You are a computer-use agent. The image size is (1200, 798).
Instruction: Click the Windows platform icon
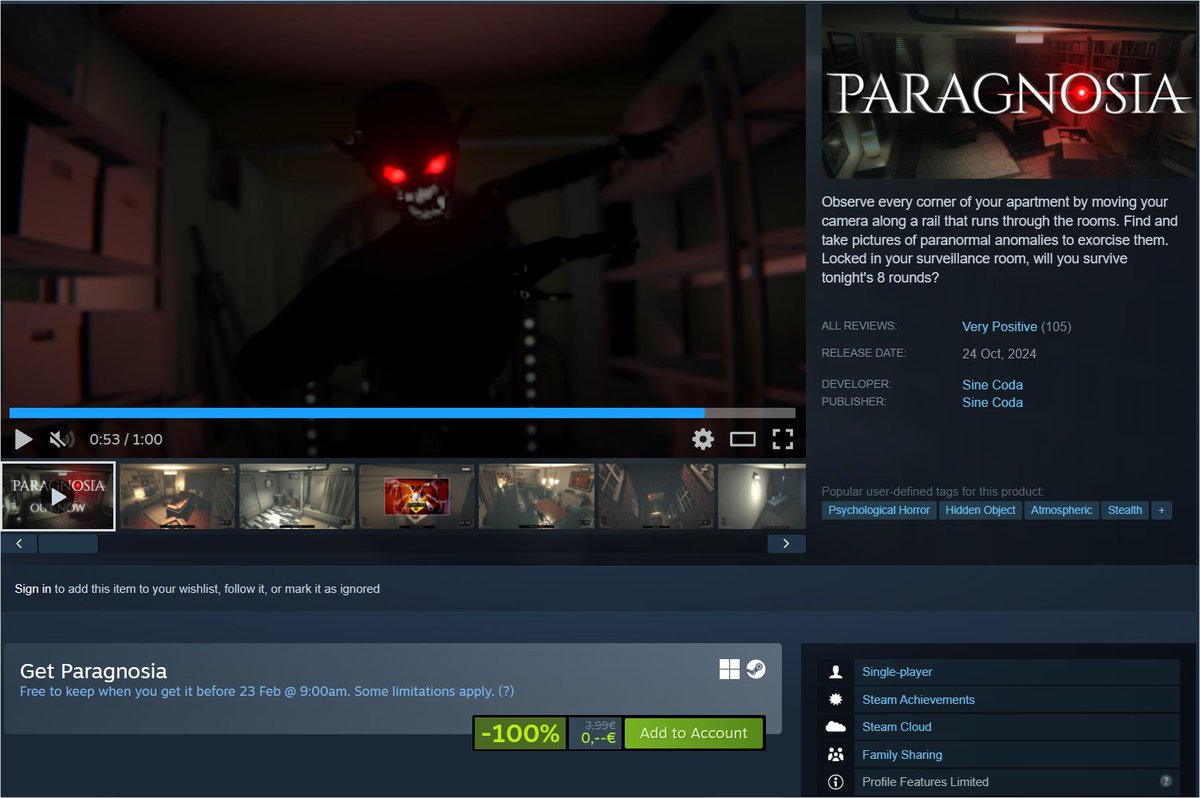click(729, 669)
